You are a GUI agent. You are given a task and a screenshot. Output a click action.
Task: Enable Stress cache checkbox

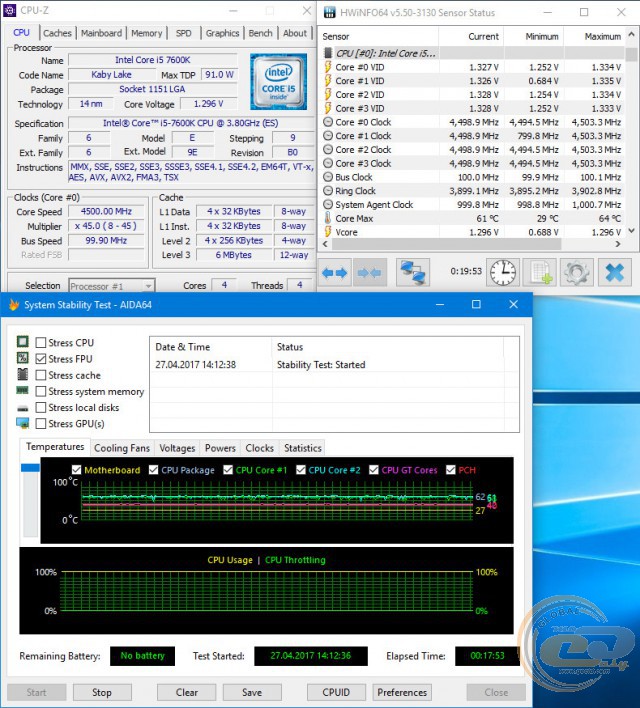click(x=41, y=375)
